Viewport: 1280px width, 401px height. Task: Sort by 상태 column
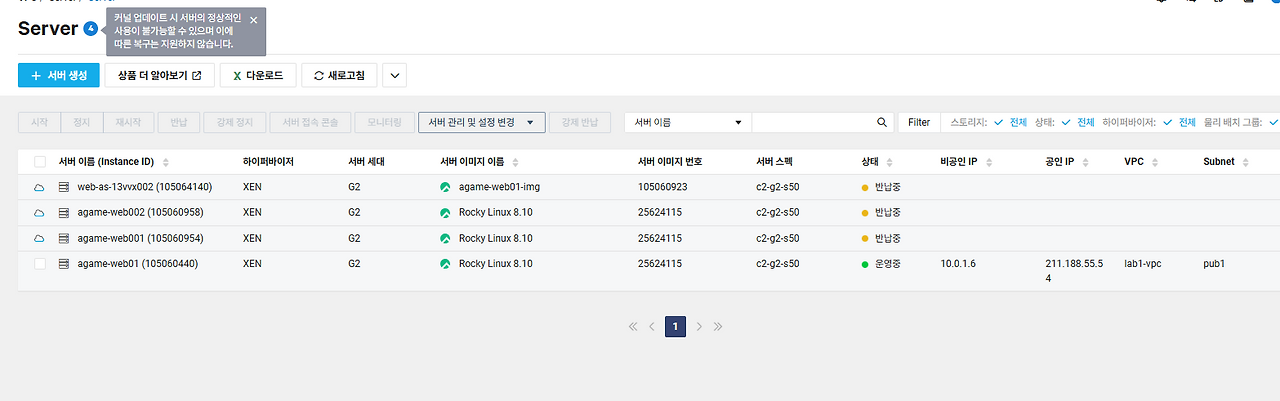point(890,162)
